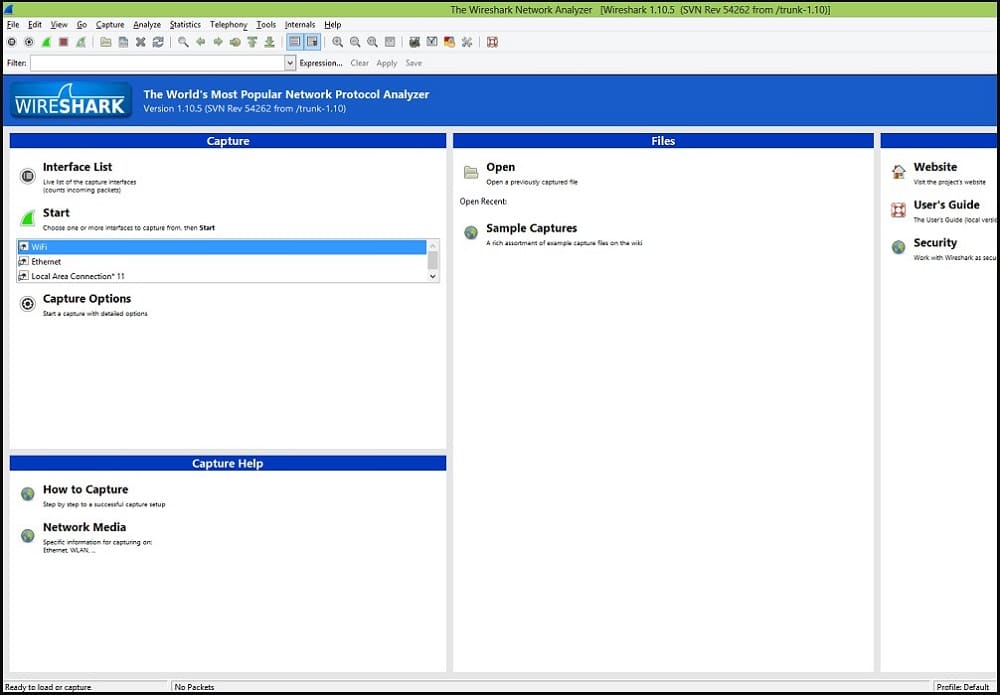Click into the display Filter text field

(x=157, y=63)
